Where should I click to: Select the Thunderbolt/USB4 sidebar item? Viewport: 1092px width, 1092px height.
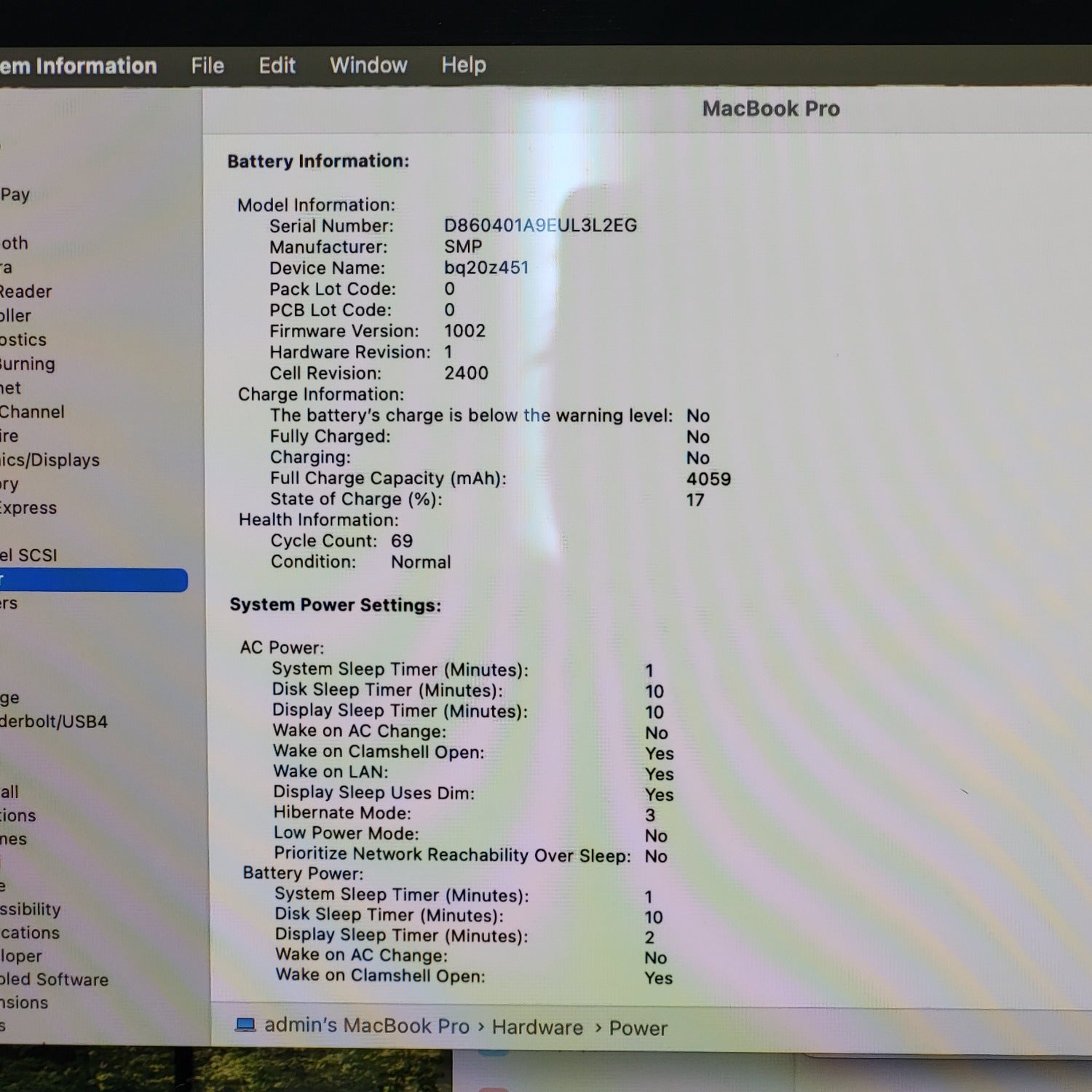pos(54,721)
